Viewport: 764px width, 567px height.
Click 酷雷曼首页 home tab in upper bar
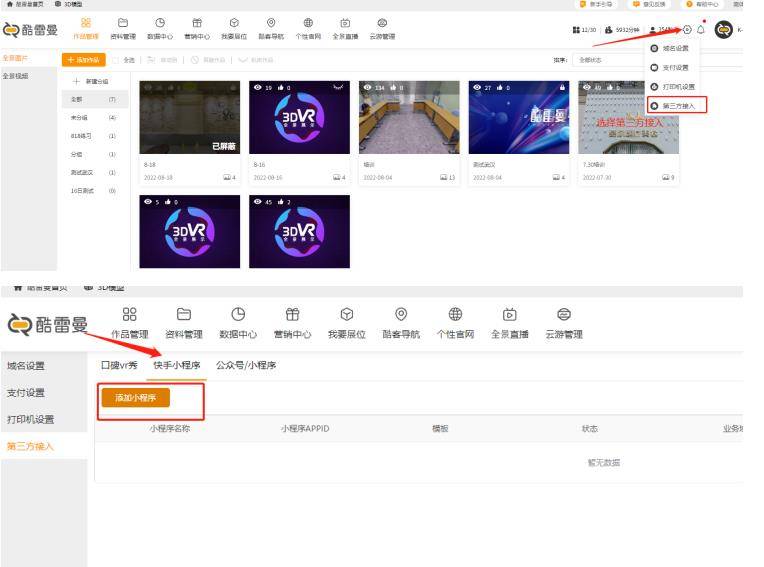[x=25, y=4]
